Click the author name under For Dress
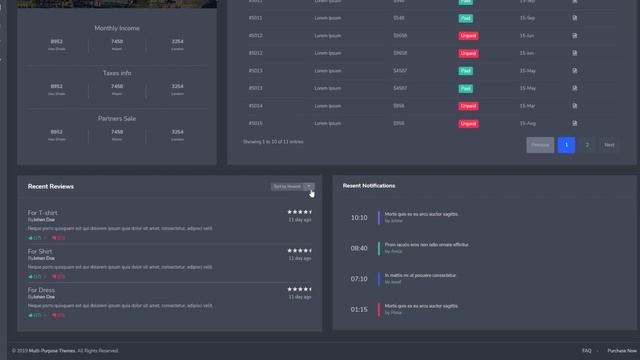The width and height of the screenshot is (640, 360). [x=44, y=297]
